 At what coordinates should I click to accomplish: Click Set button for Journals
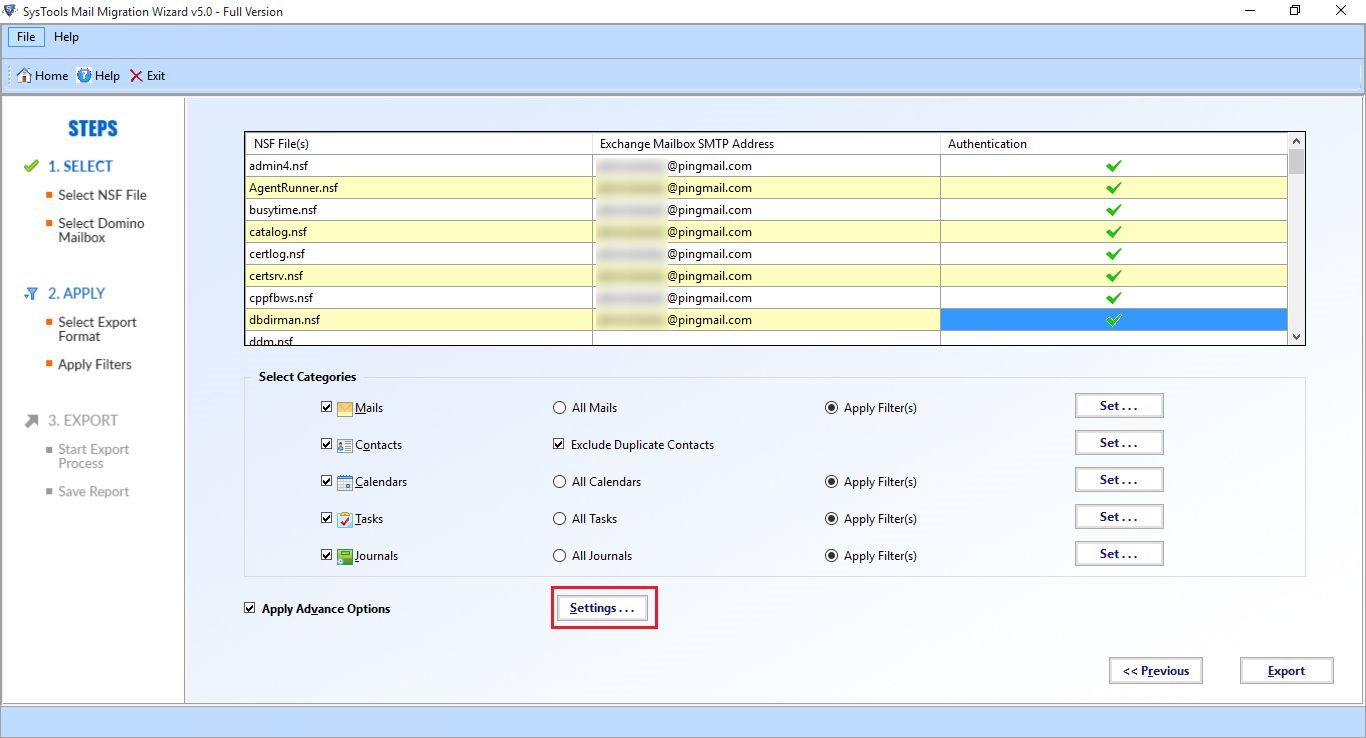pos(1119,554)
